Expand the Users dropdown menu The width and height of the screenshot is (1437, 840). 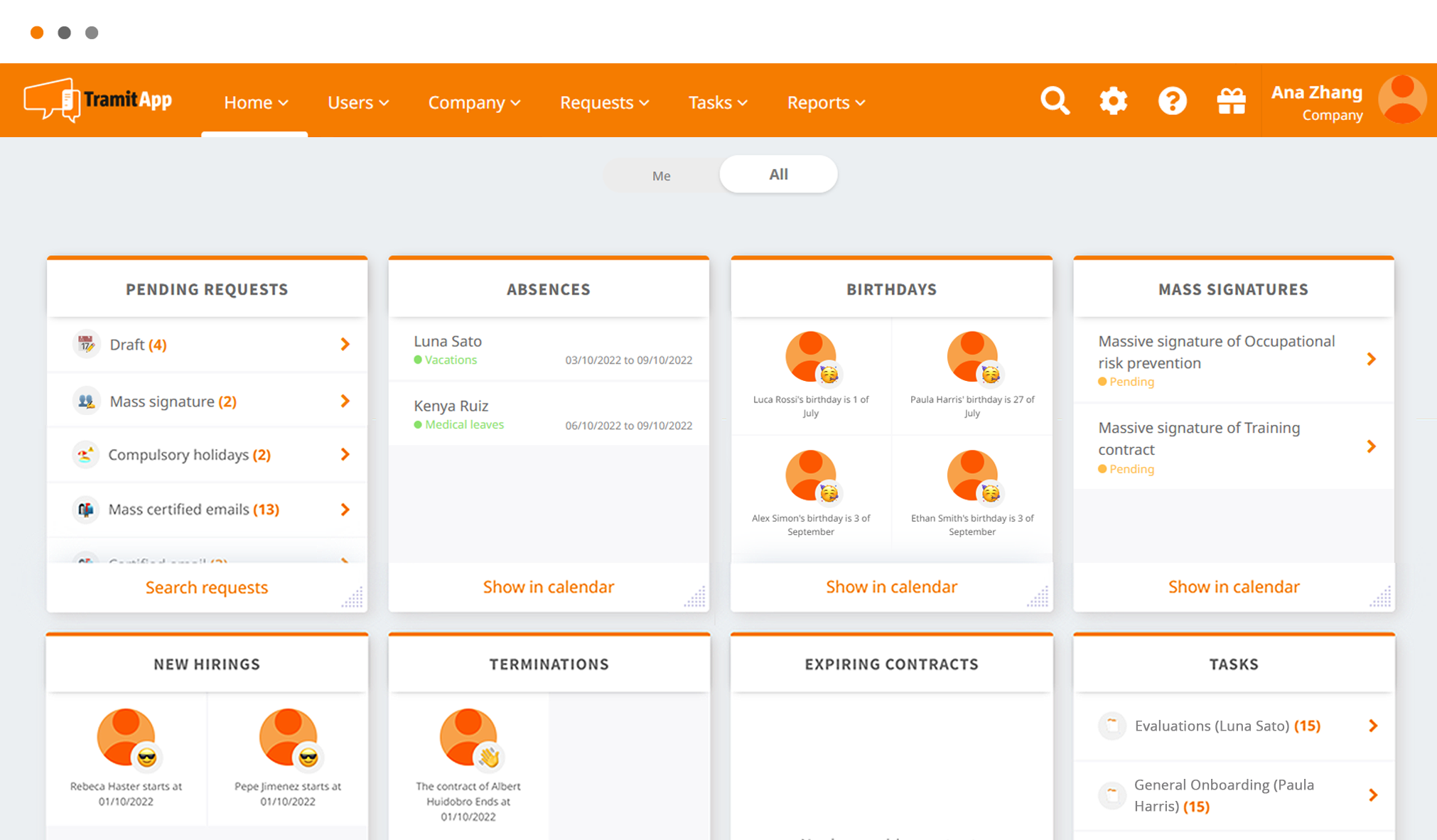pyautogui.click(x=358, y=102)
